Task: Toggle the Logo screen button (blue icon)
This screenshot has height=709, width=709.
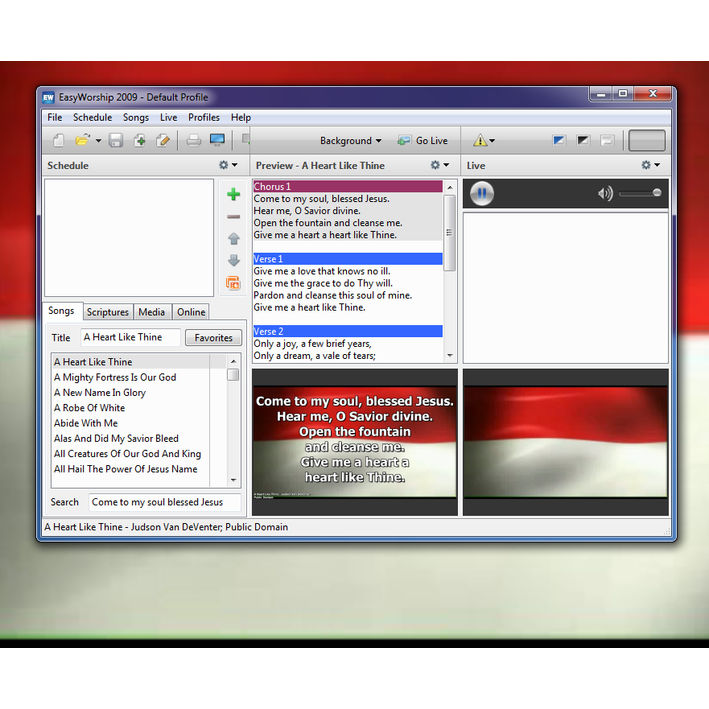Action: coord(559,140)
